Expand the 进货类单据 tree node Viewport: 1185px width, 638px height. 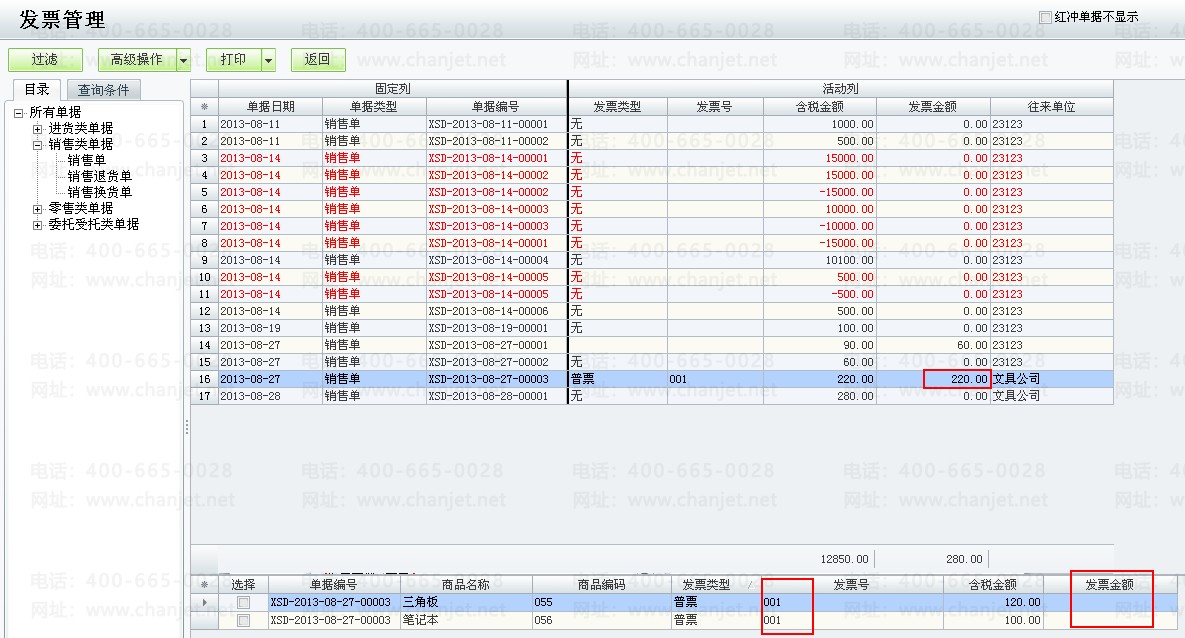tap(38, 129)
